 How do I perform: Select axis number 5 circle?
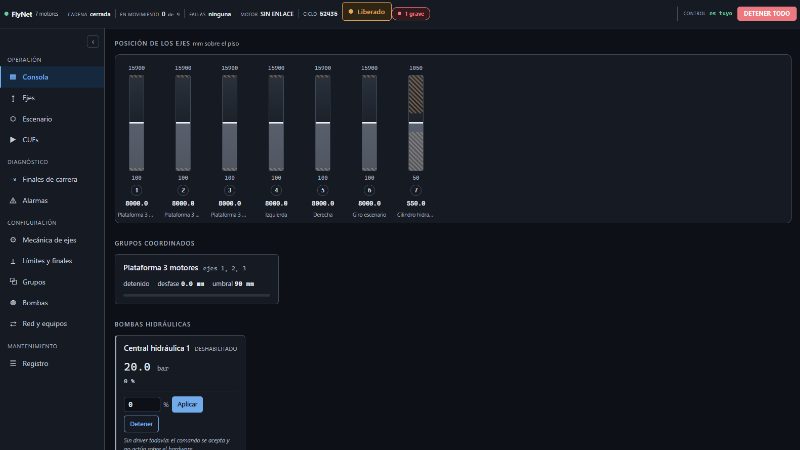(322, 190)
